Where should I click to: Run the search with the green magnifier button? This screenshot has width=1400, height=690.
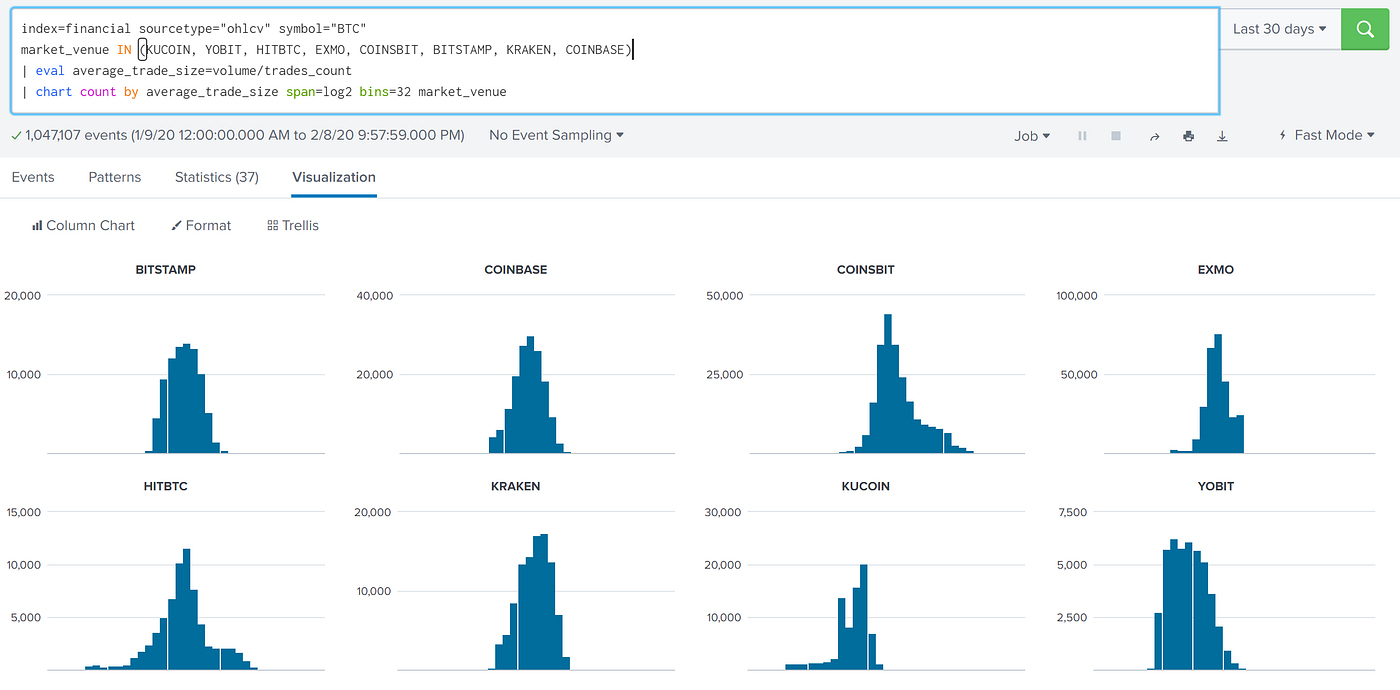(x=1365, y=29)
